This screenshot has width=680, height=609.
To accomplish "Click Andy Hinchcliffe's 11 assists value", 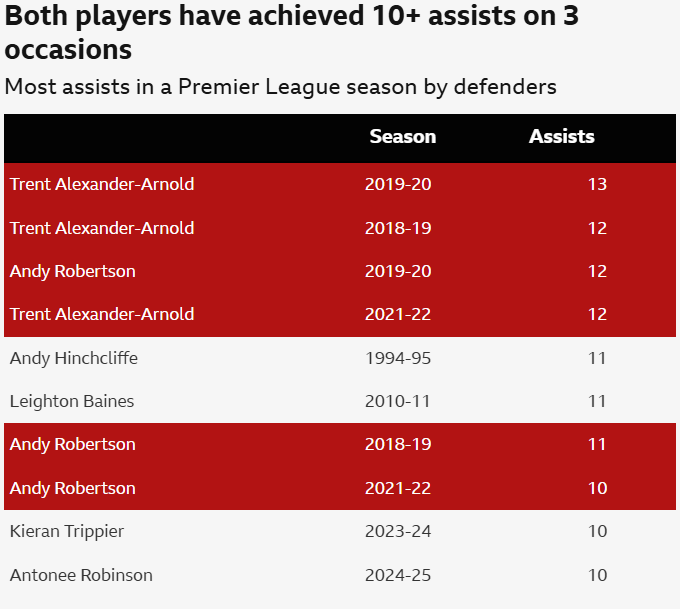I will pos(597,358).
